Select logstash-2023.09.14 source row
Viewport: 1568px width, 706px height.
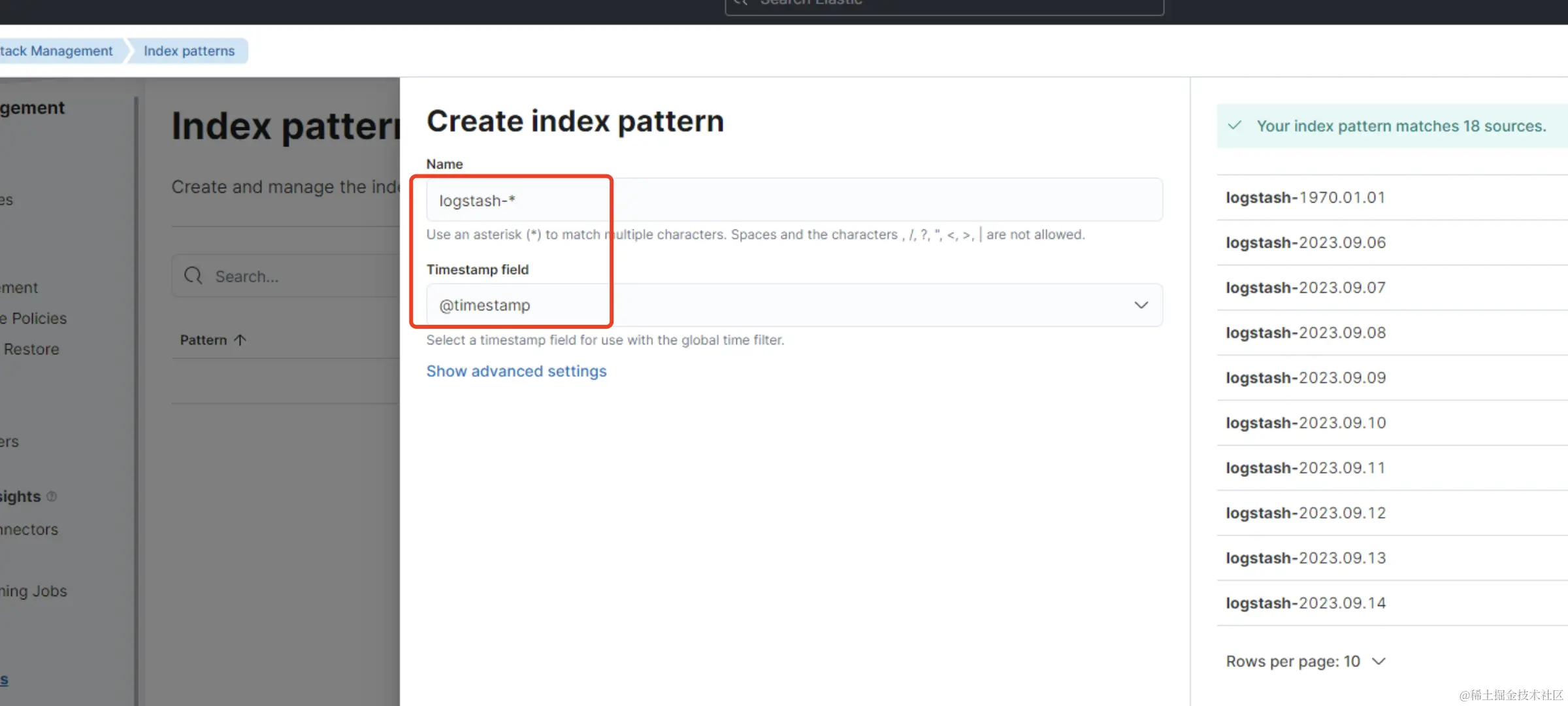tap(1392, 603)
